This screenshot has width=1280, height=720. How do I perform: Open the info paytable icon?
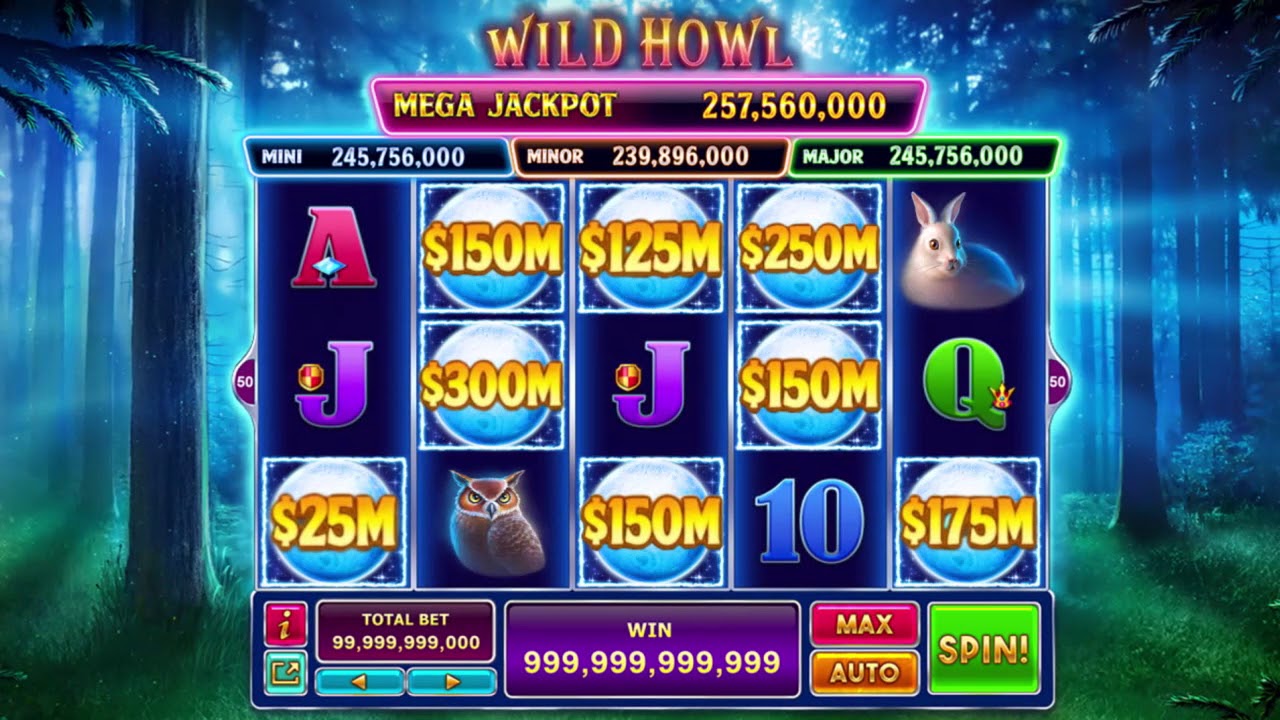(286, 624)
